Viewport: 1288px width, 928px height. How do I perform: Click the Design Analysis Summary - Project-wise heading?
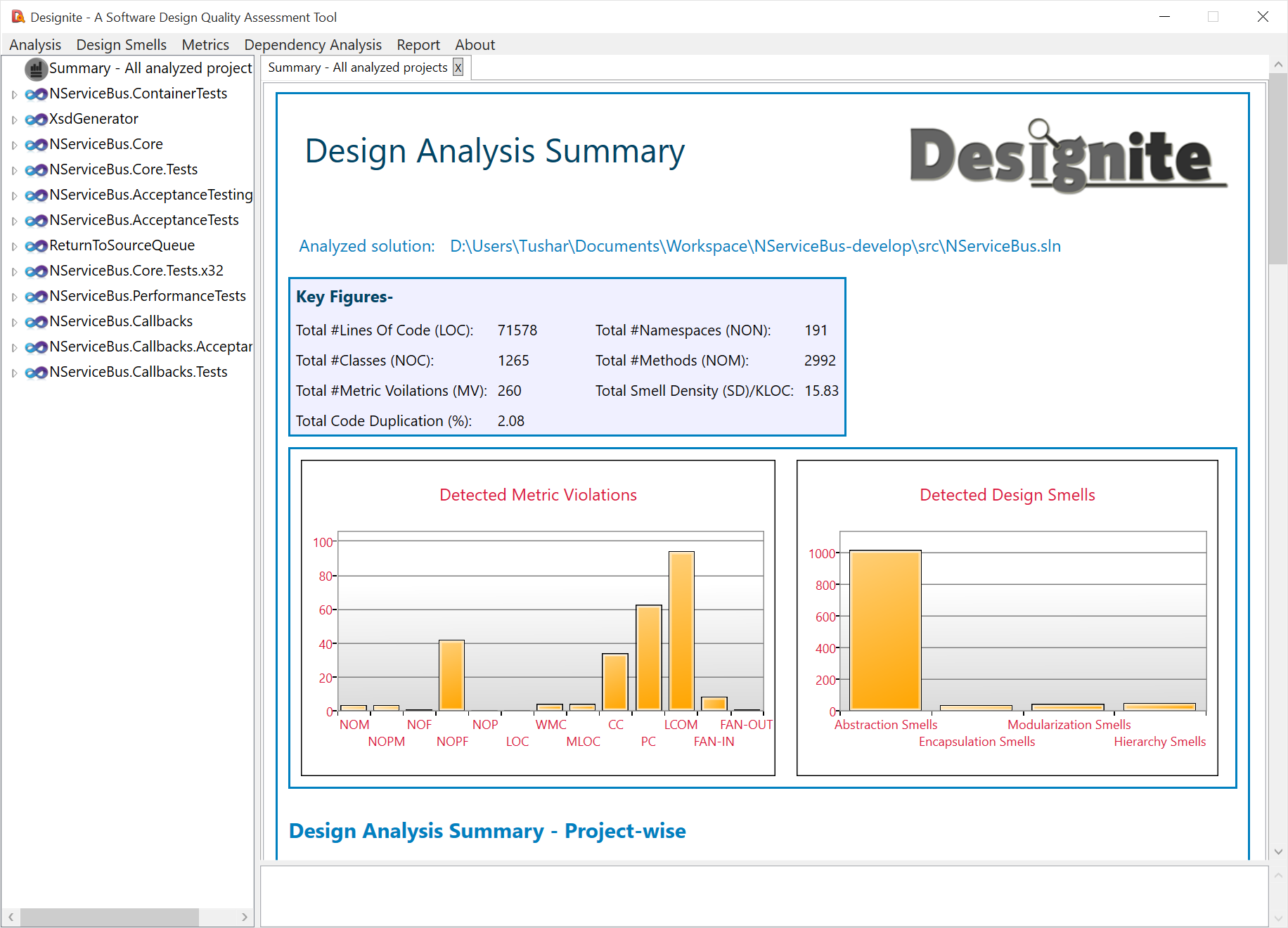487,830
